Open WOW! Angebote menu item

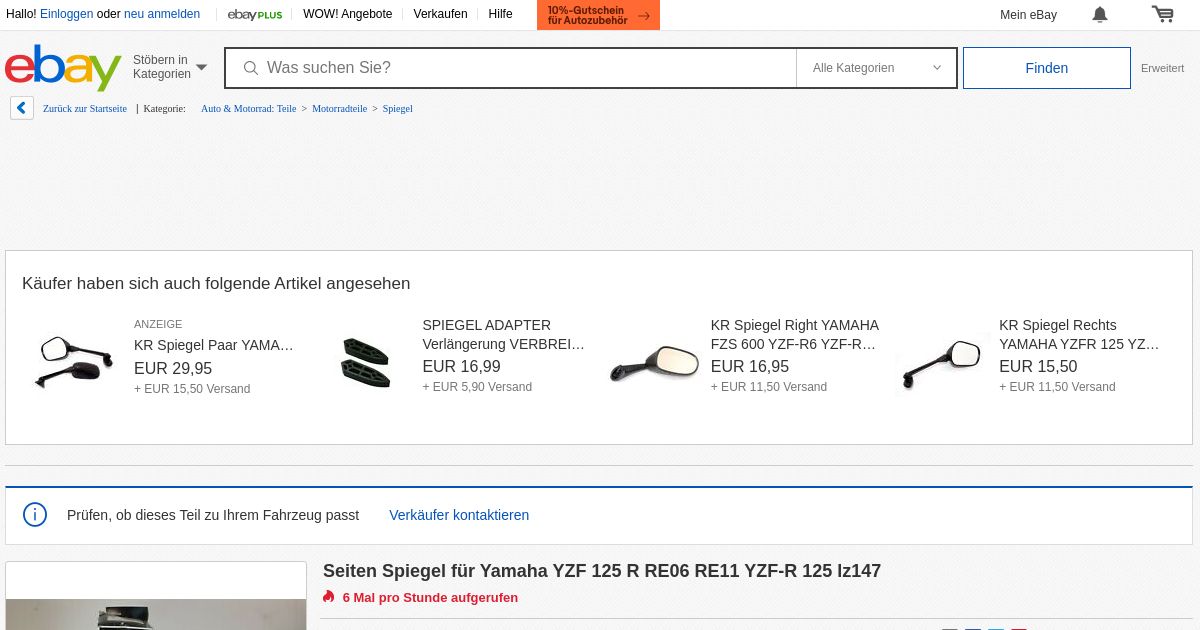pyautogui.click(x=348, y=14)
